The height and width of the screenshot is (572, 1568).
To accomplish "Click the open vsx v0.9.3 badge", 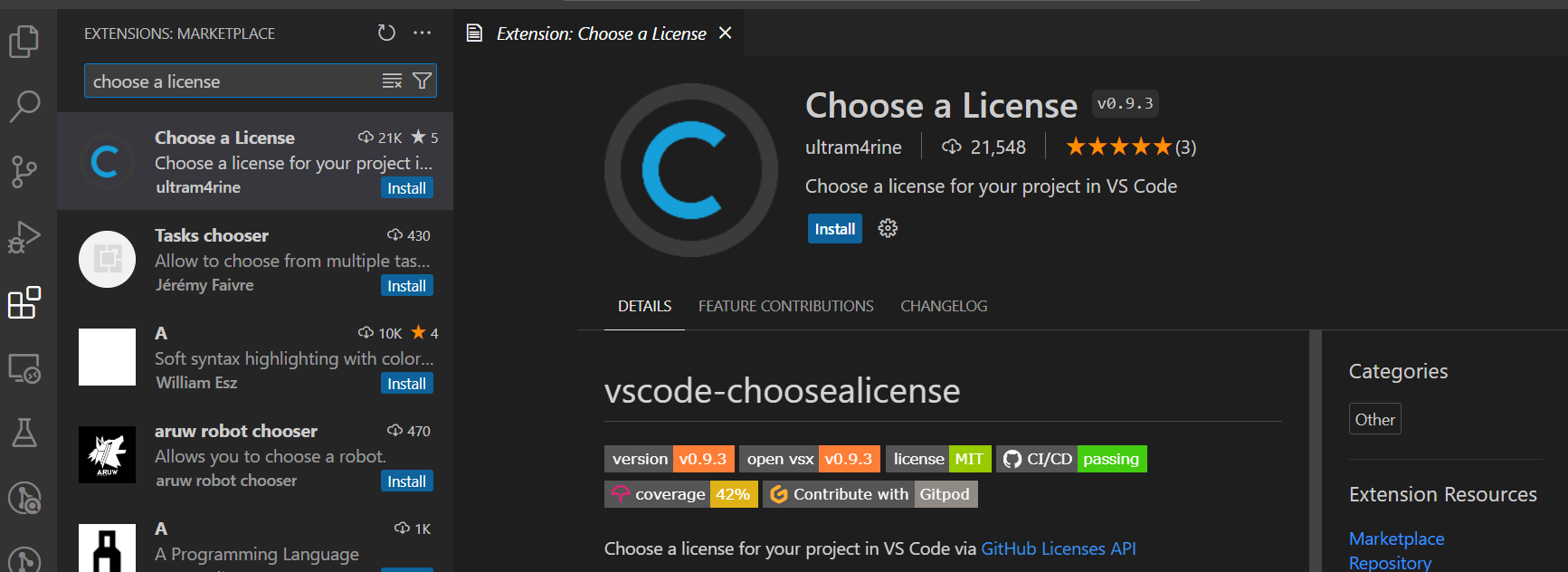I will (810, 459).
